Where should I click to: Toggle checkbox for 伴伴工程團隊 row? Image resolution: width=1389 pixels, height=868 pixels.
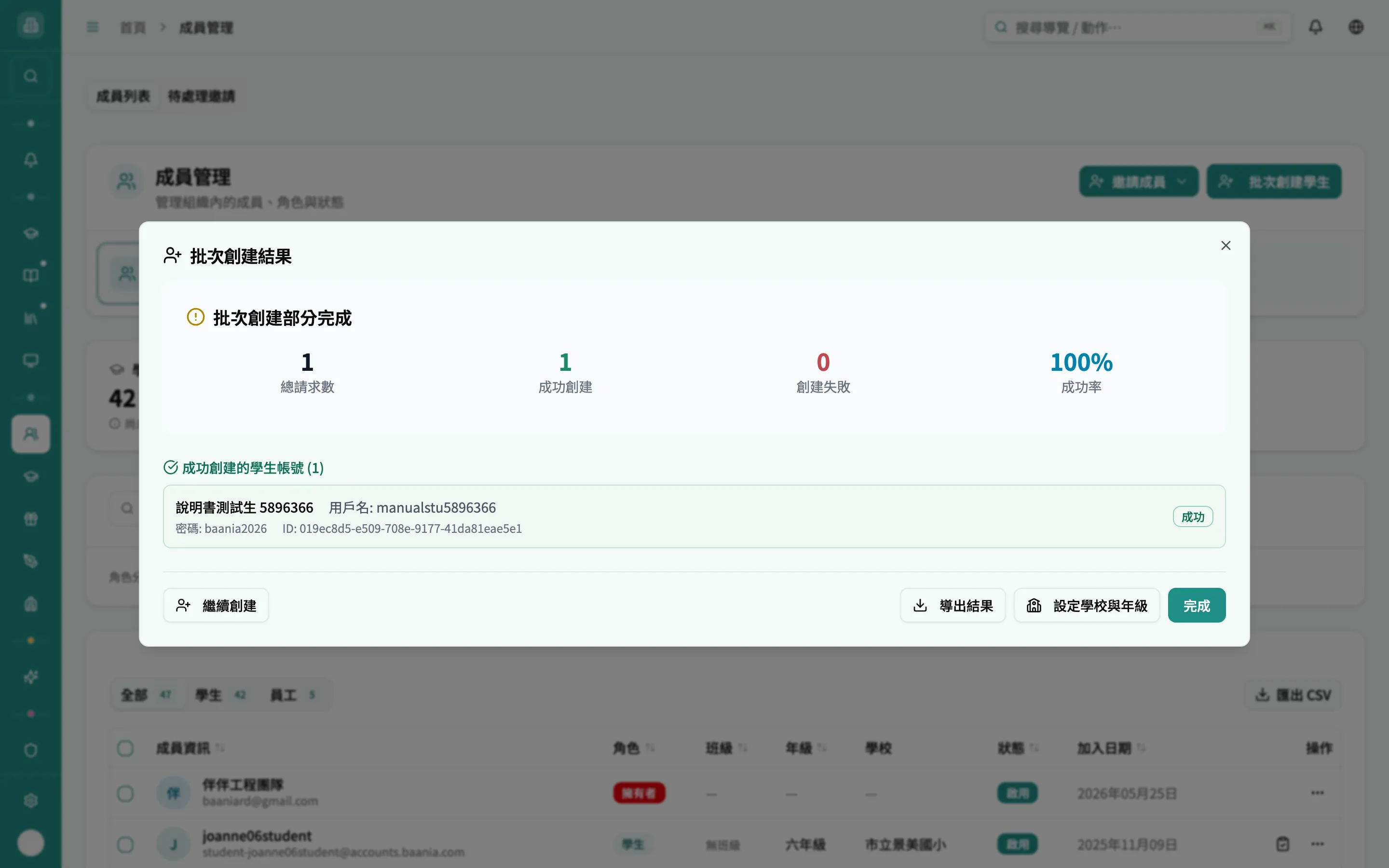click(x=125, y=793)
